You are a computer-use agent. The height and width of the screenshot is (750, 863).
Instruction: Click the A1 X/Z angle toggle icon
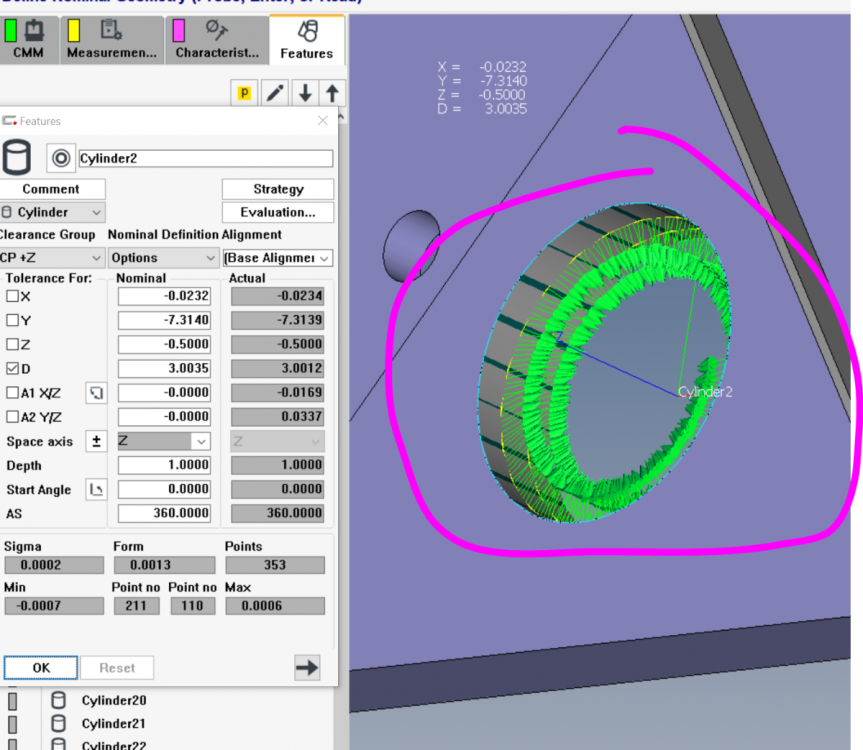(x=96, y=393)
